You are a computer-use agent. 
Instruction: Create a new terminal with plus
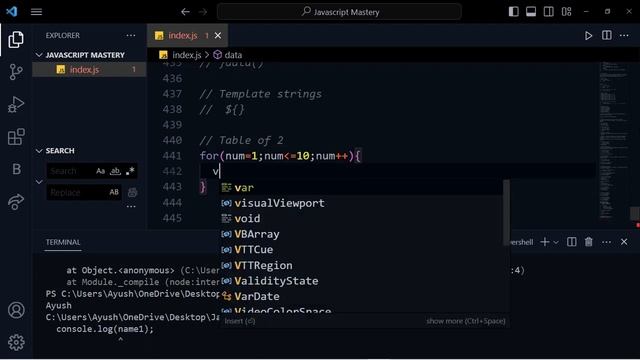[544, 242]
